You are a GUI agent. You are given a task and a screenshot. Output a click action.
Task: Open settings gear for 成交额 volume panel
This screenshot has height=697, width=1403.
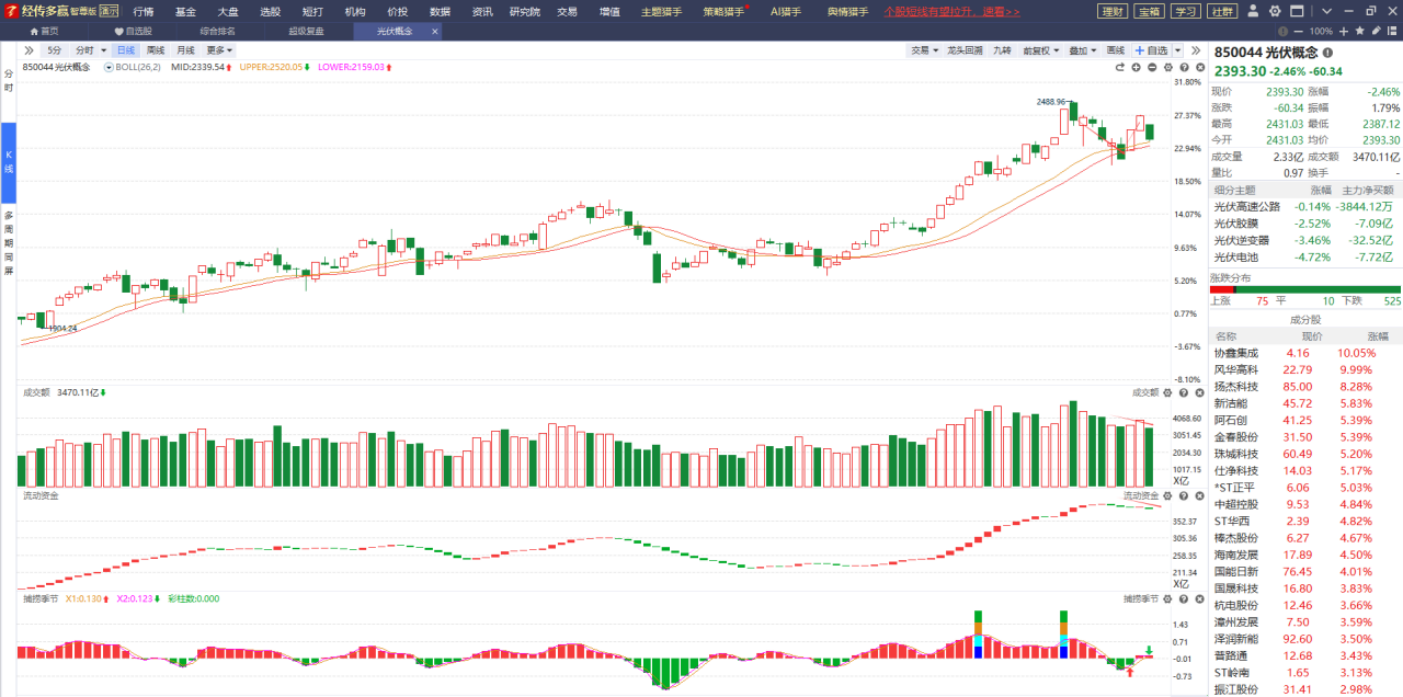coord(1168,393)
